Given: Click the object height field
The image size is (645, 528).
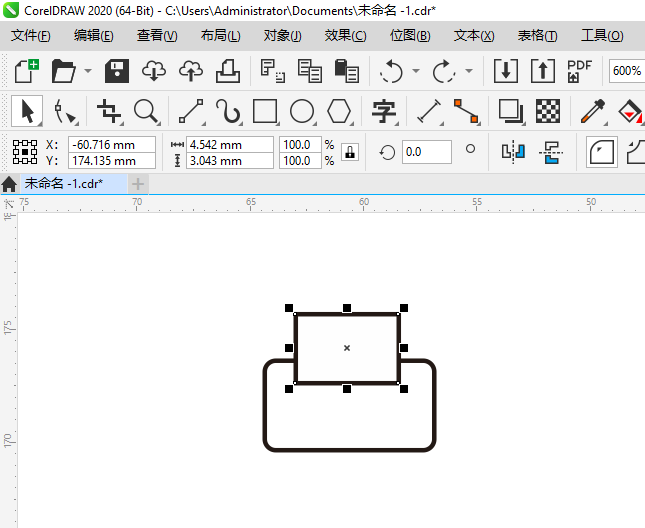Looking at the screenshot, I should [230, 161].
